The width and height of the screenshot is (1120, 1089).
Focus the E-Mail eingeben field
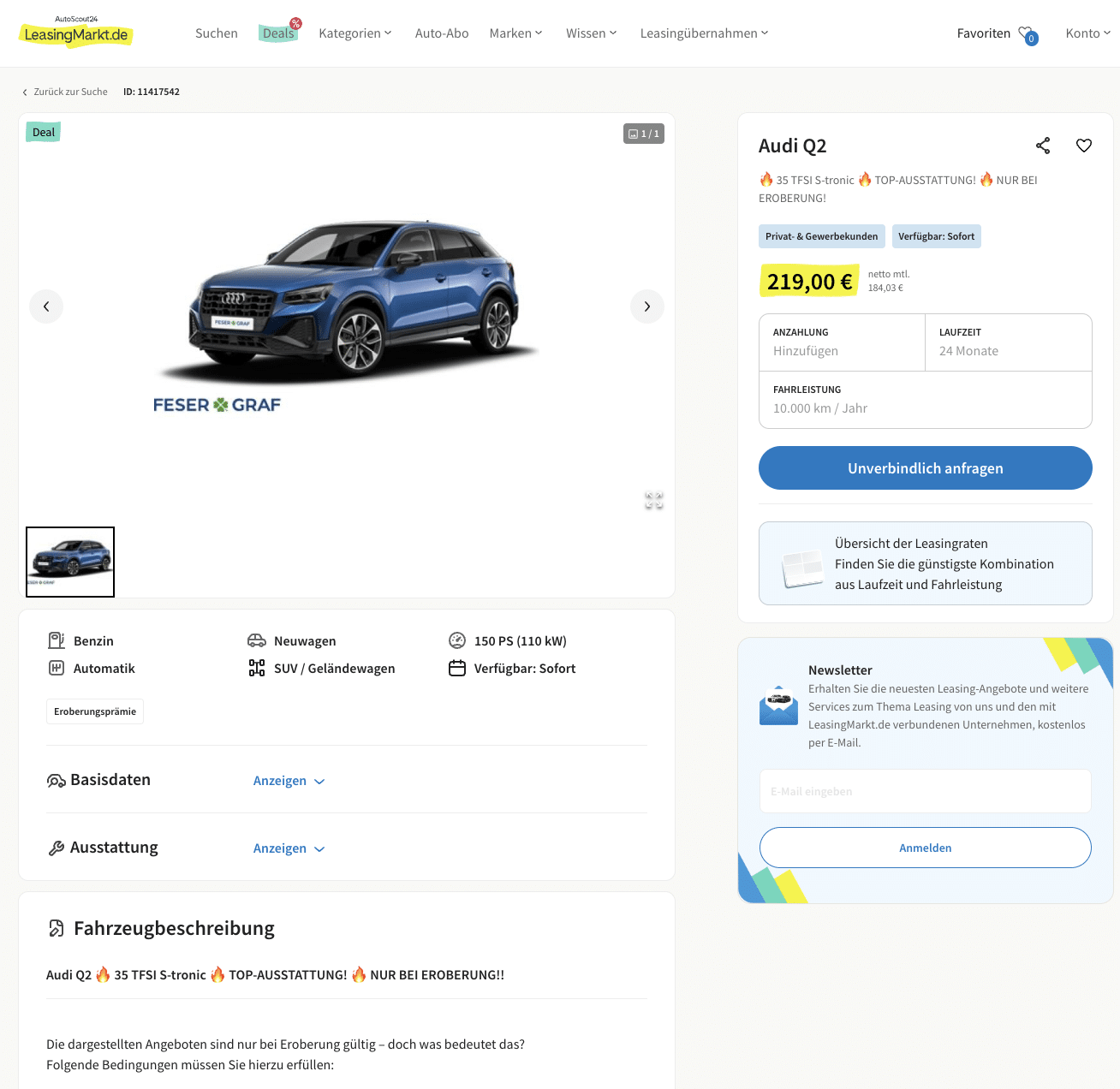point(926,791)
